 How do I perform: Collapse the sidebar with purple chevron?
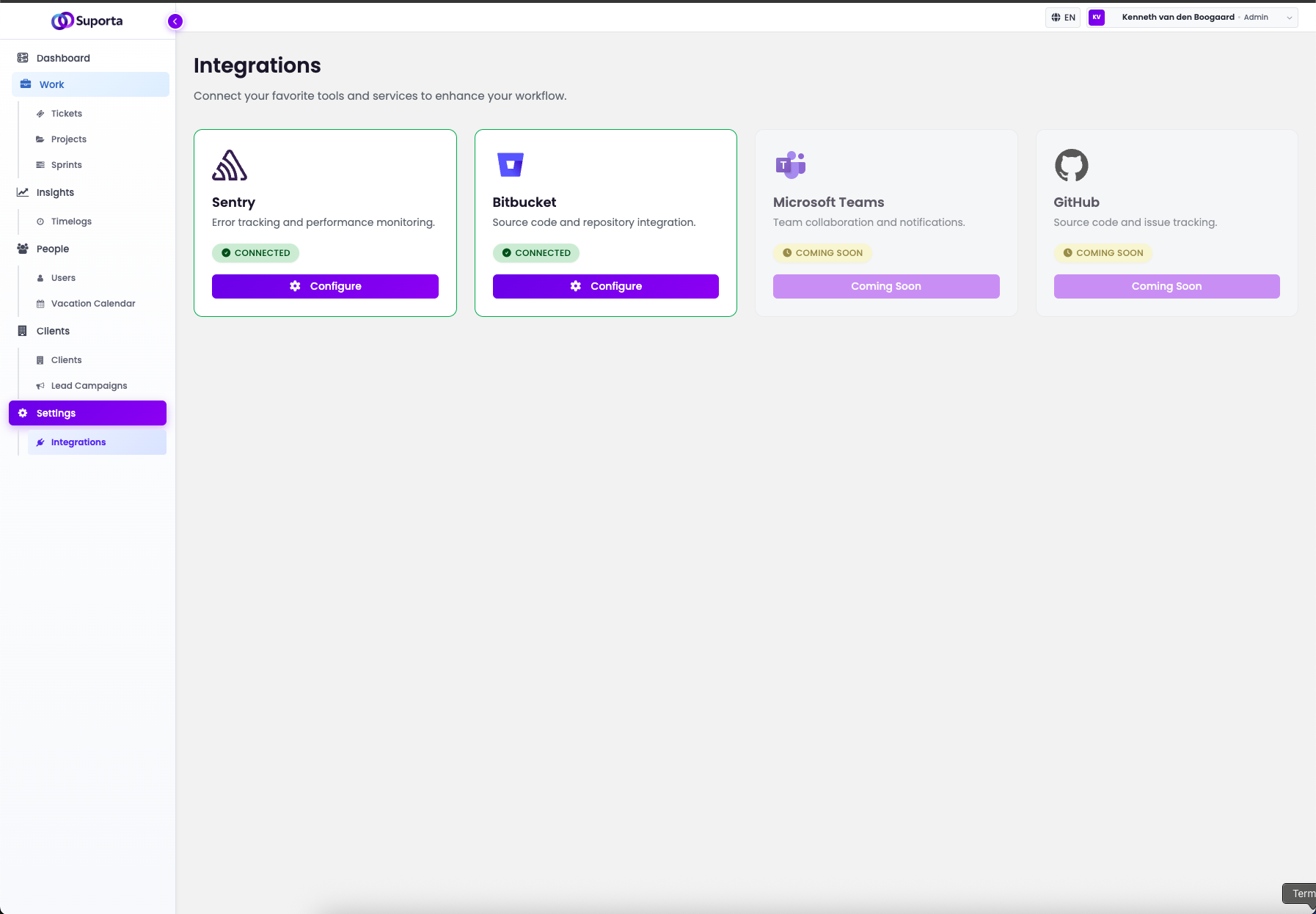coord(175,21)
